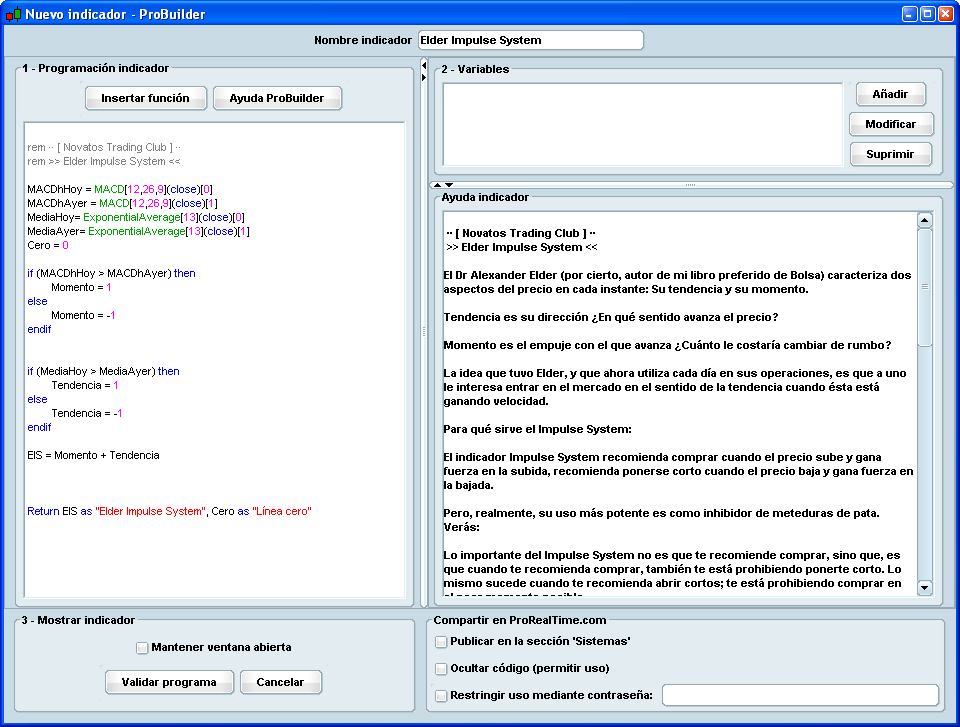Click the password input field
This screenshot has height=727, width=960.
click(x=800, y=695)
